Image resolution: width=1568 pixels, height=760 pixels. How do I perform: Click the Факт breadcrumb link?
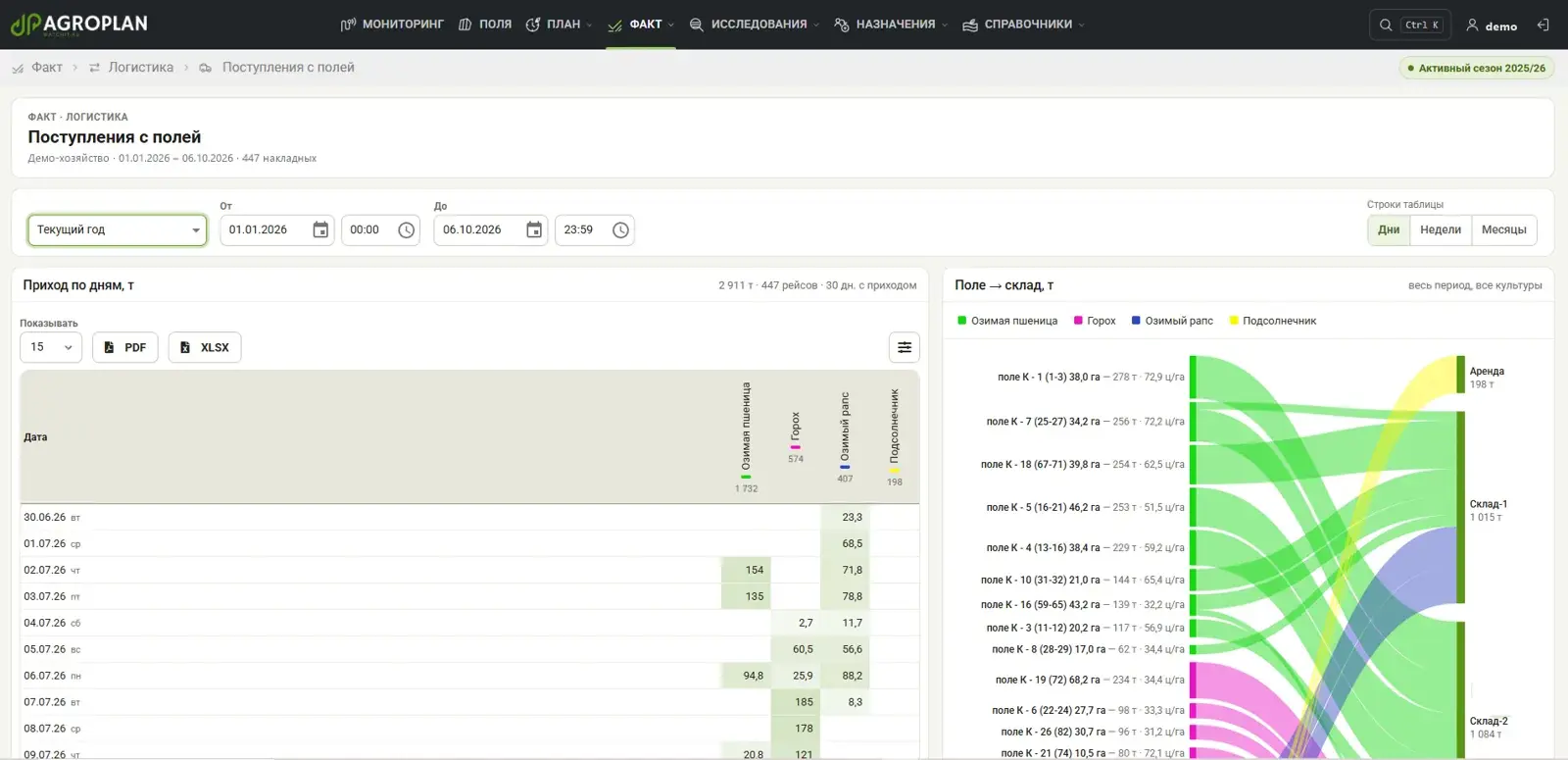coord(47,68)
